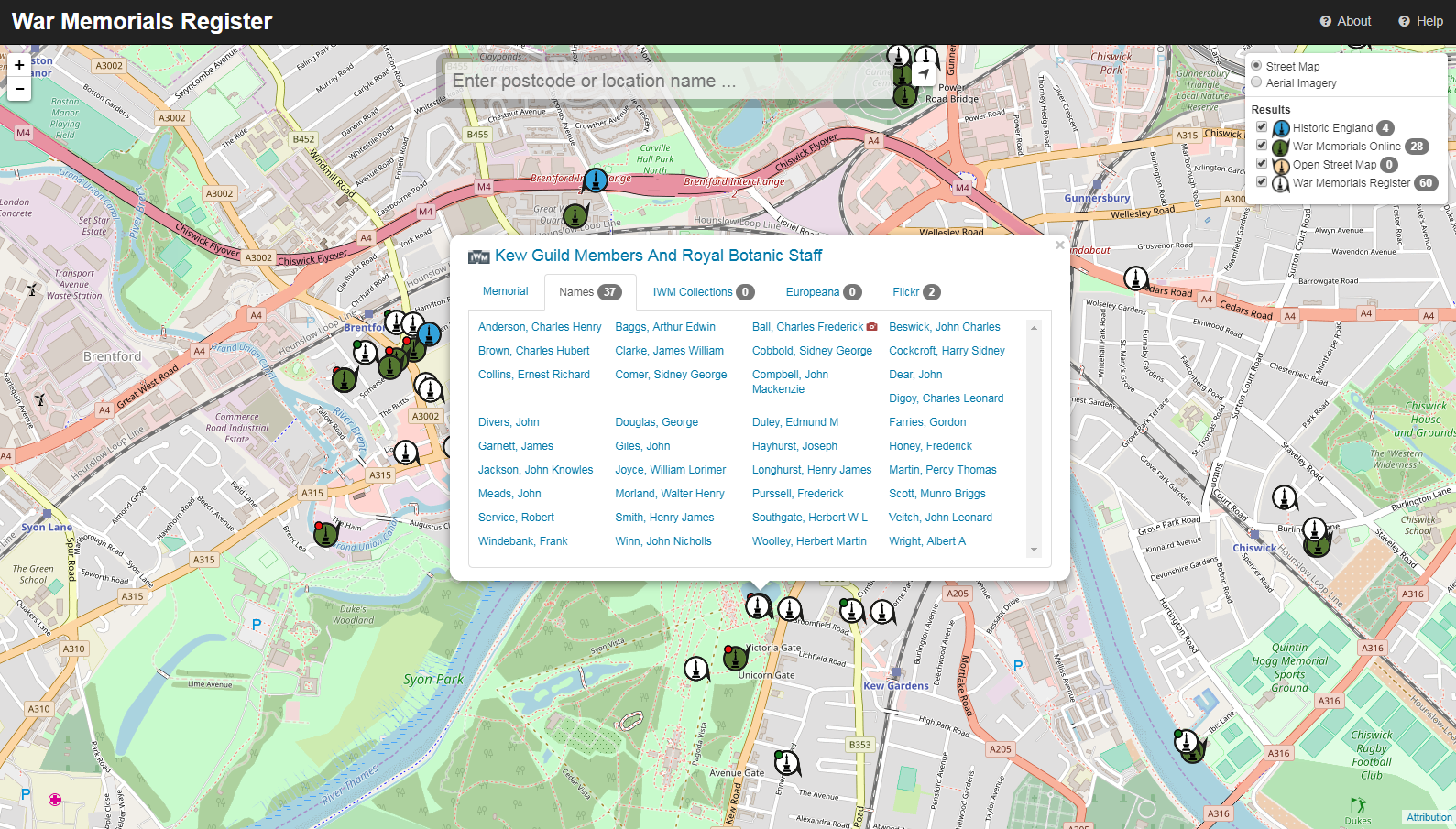
Task: Click white memorial marker on Cedars Road
Action: point(1135,278)
